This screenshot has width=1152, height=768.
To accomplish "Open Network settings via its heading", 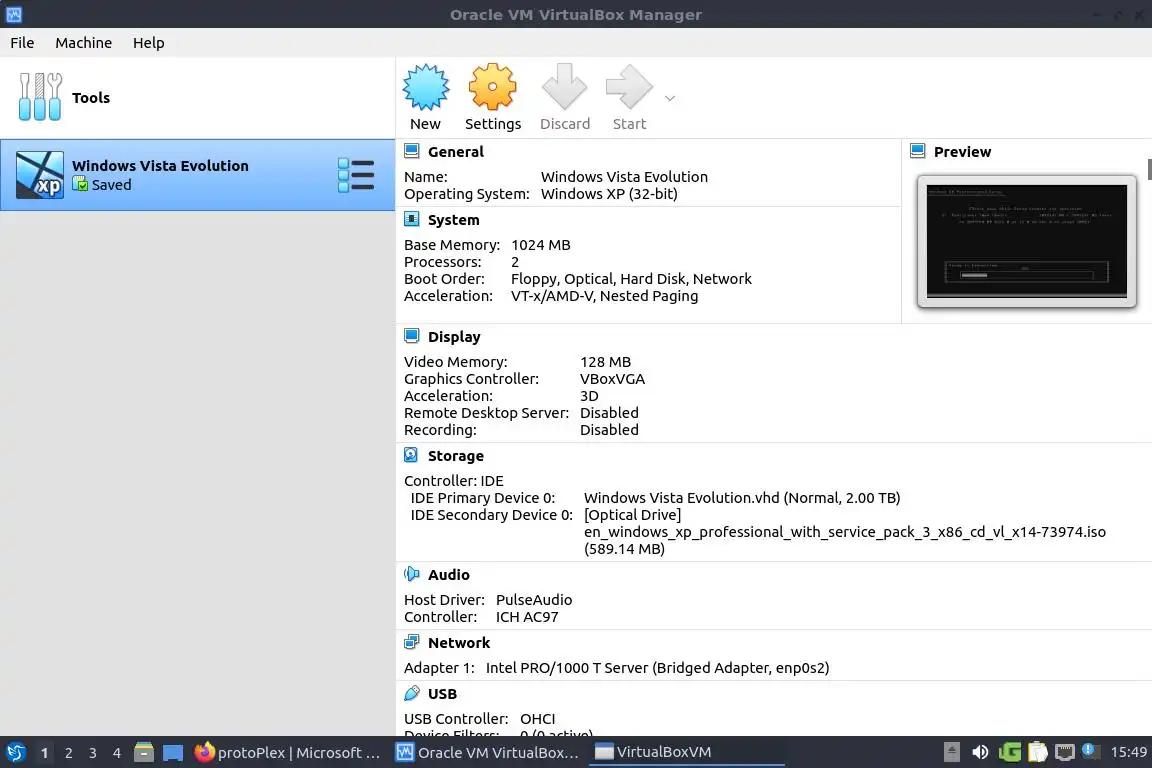I will pos(458,643).
